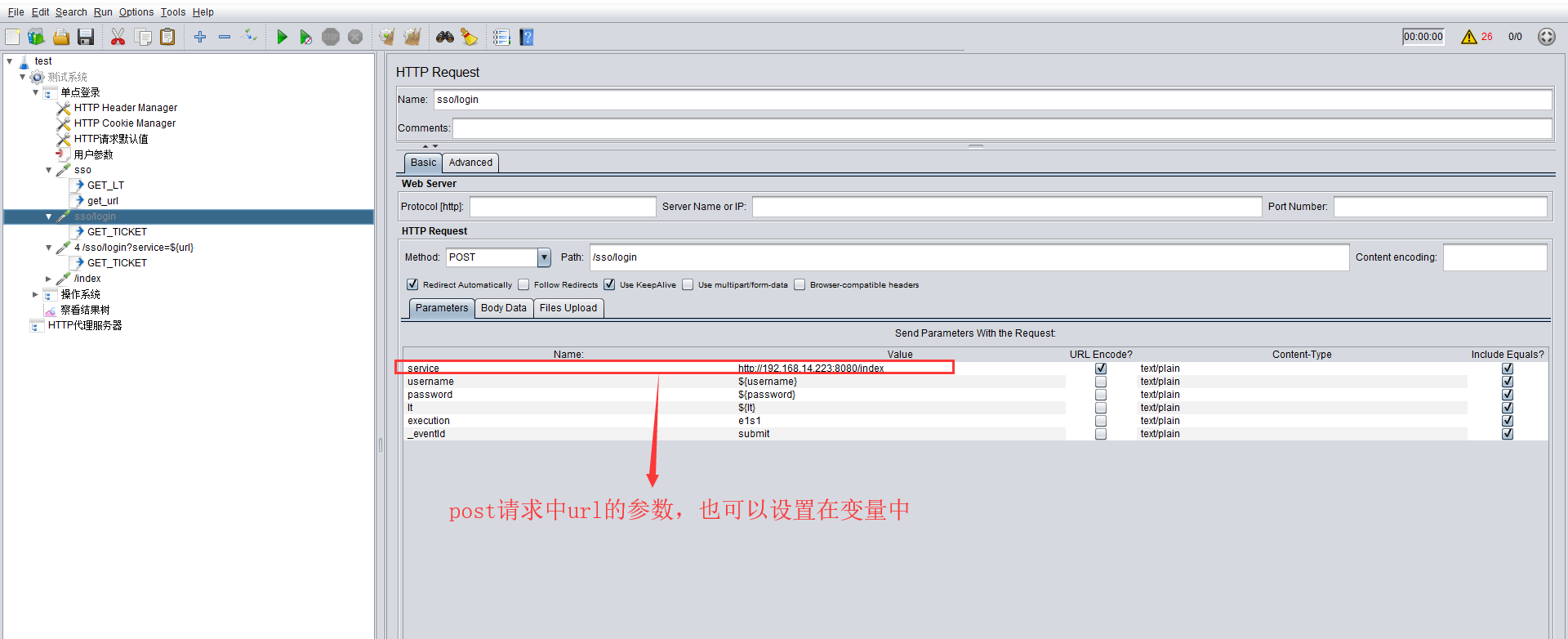Collapse the sso/login tree node

(49, 217)
